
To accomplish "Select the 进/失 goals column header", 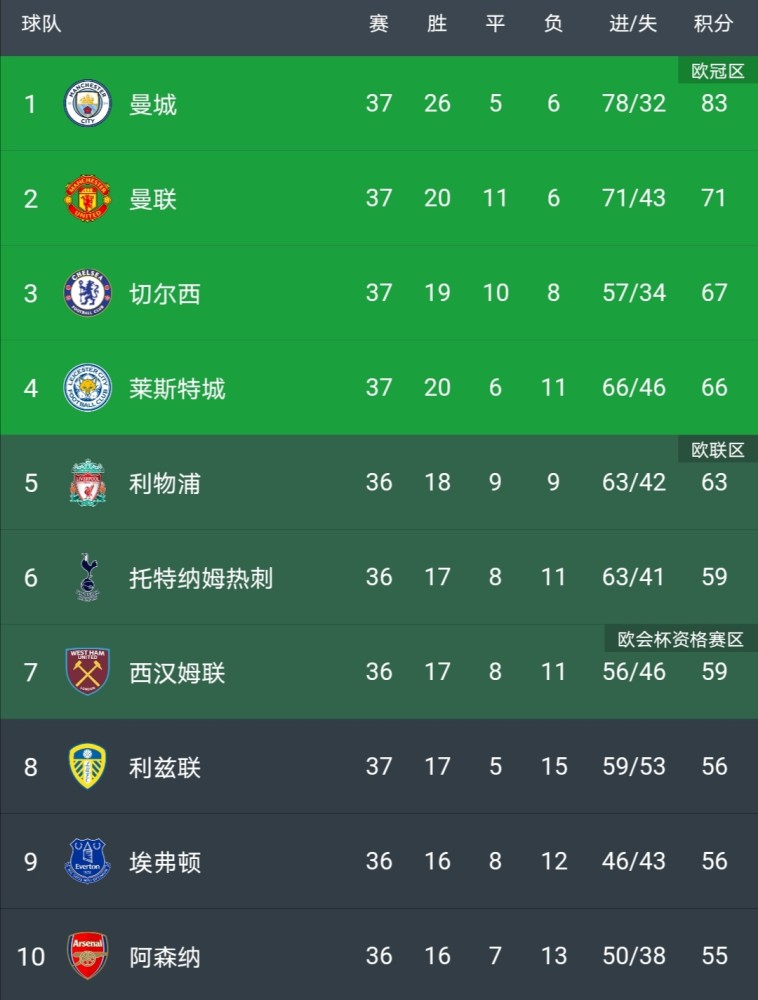I will coord(633,24).
